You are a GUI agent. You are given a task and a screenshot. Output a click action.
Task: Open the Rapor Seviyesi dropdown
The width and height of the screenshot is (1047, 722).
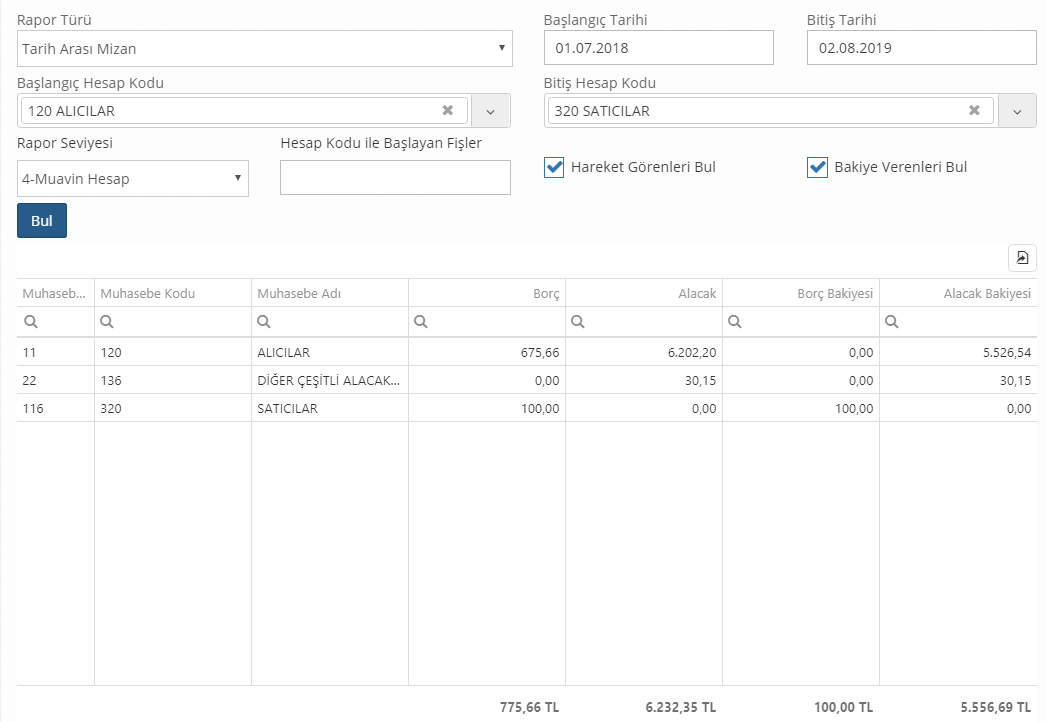click(x=132, y=179)
